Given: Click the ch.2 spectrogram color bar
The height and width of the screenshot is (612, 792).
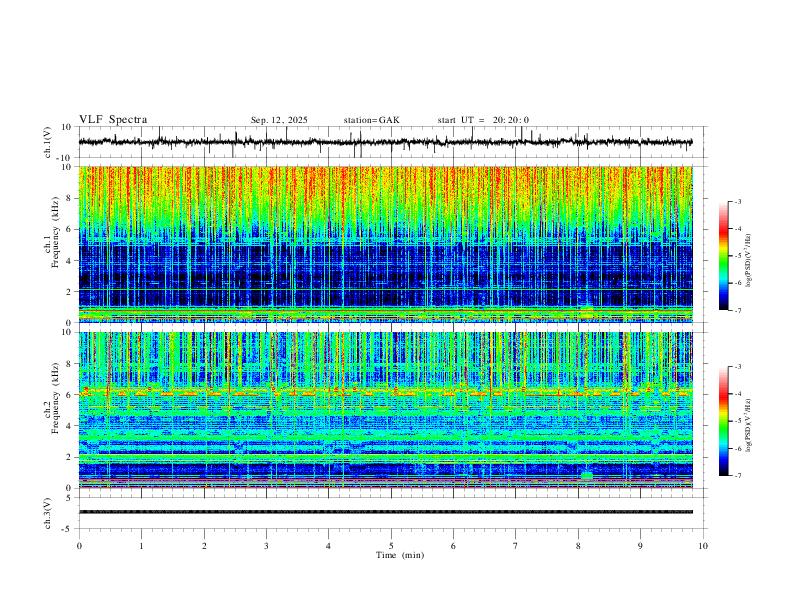Looking at the screenshot, I should (x=724, y=421).
